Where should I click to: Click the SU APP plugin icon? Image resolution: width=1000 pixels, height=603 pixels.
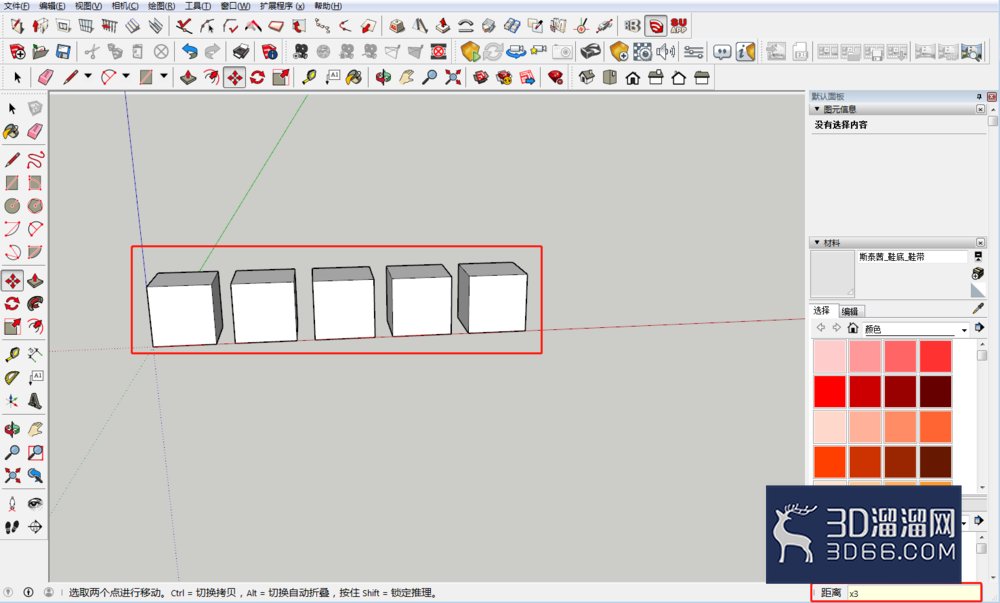679,25
